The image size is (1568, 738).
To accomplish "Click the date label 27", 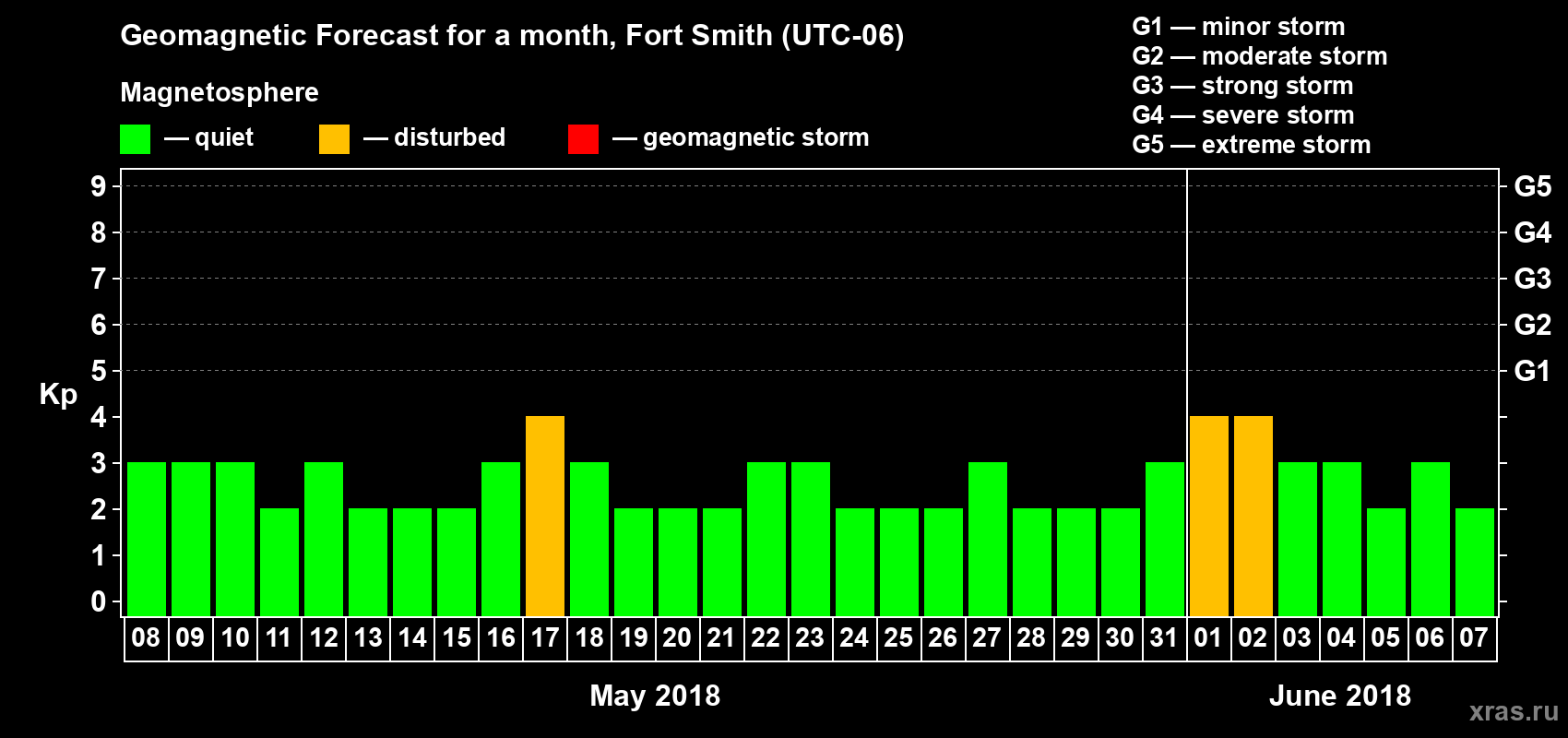I will (x=987, y=638).
